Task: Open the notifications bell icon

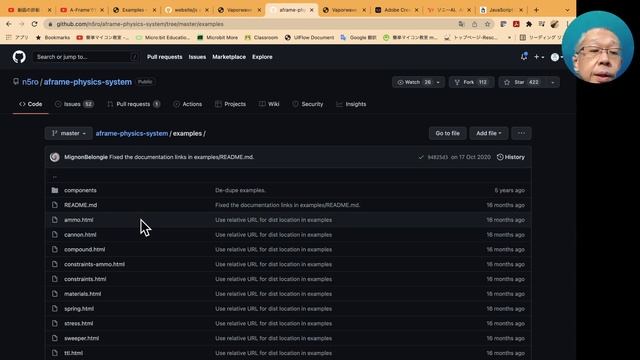Action: (x=524, y=57)
